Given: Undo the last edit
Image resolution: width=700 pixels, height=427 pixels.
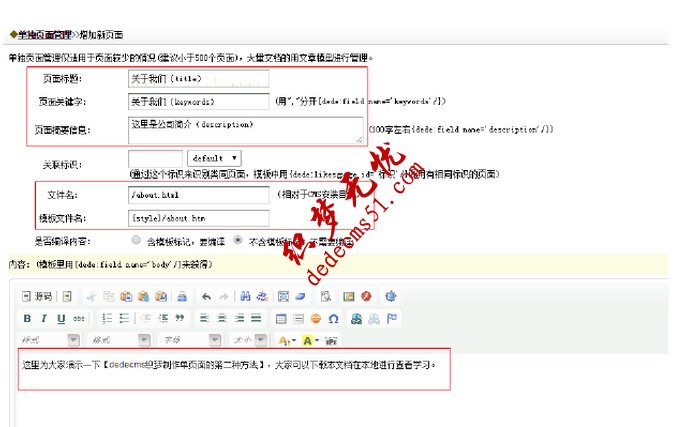Looking at the screenshot, I should 206,296.
